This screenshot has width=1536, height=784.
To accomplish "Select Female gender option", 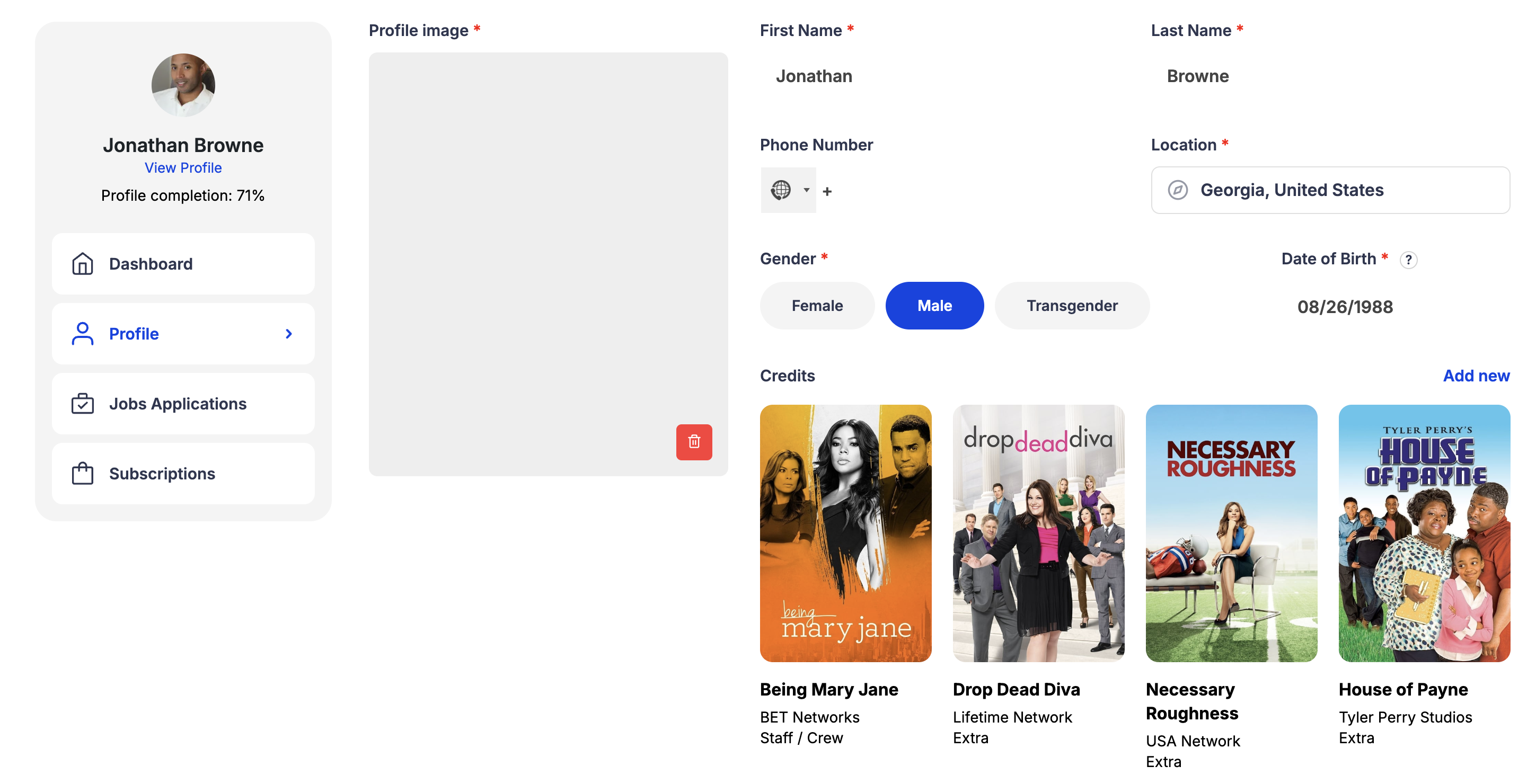I will tap(817, 306).
